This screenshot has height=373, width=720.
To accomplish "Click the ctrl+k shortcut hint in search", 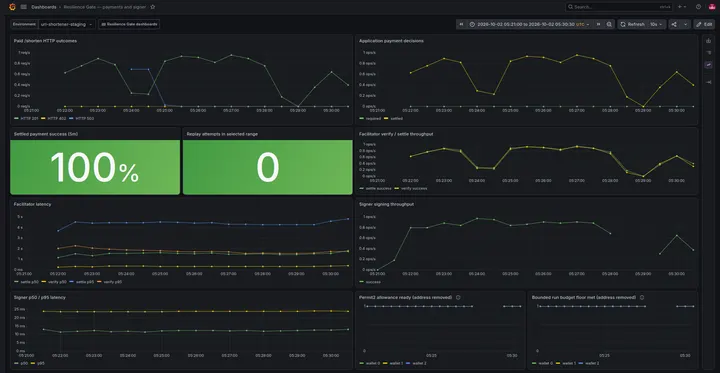I will [665, 7].
